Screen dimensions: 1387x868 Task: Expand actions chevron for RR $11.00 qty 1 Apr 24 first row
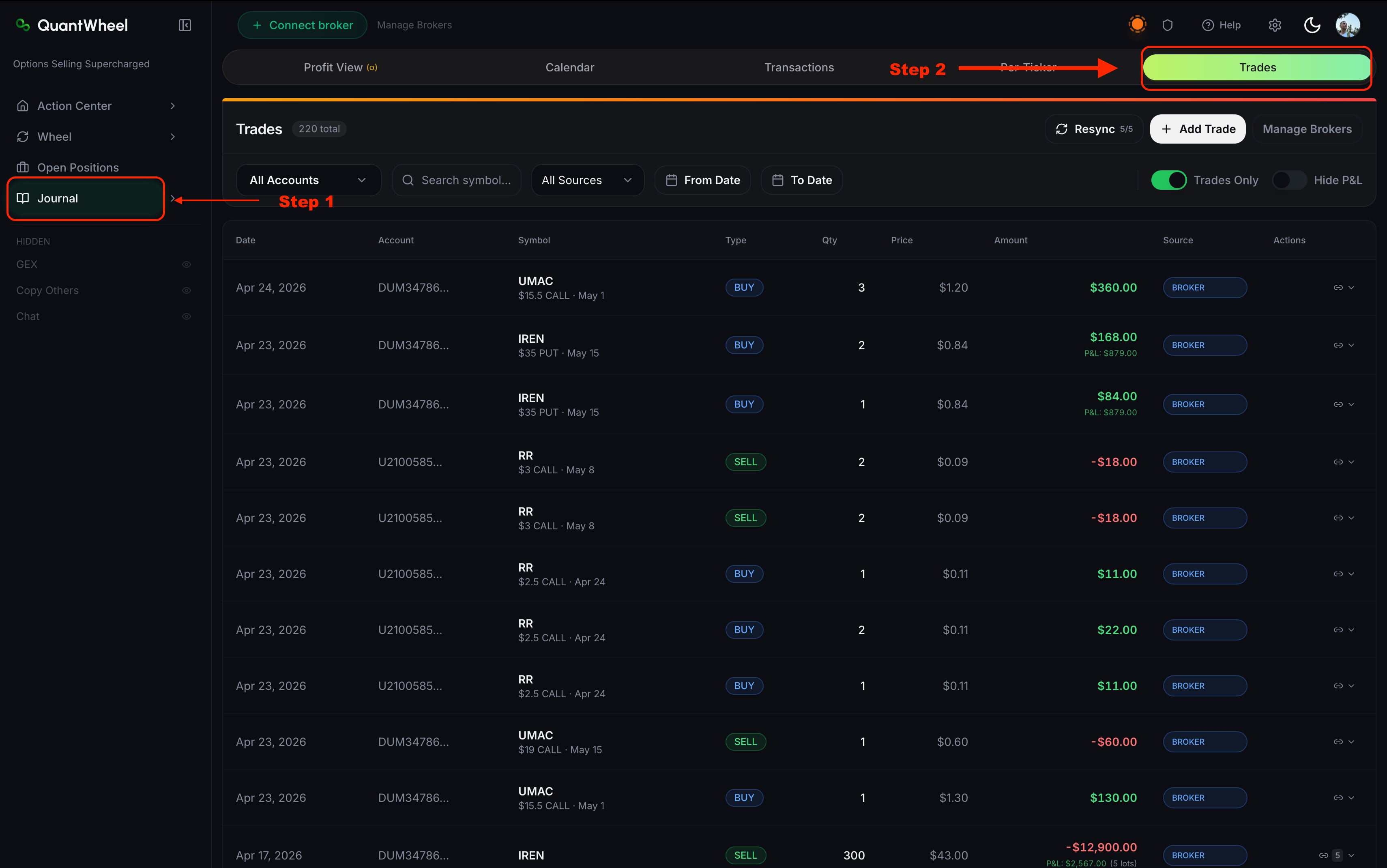coord(1351,574)
